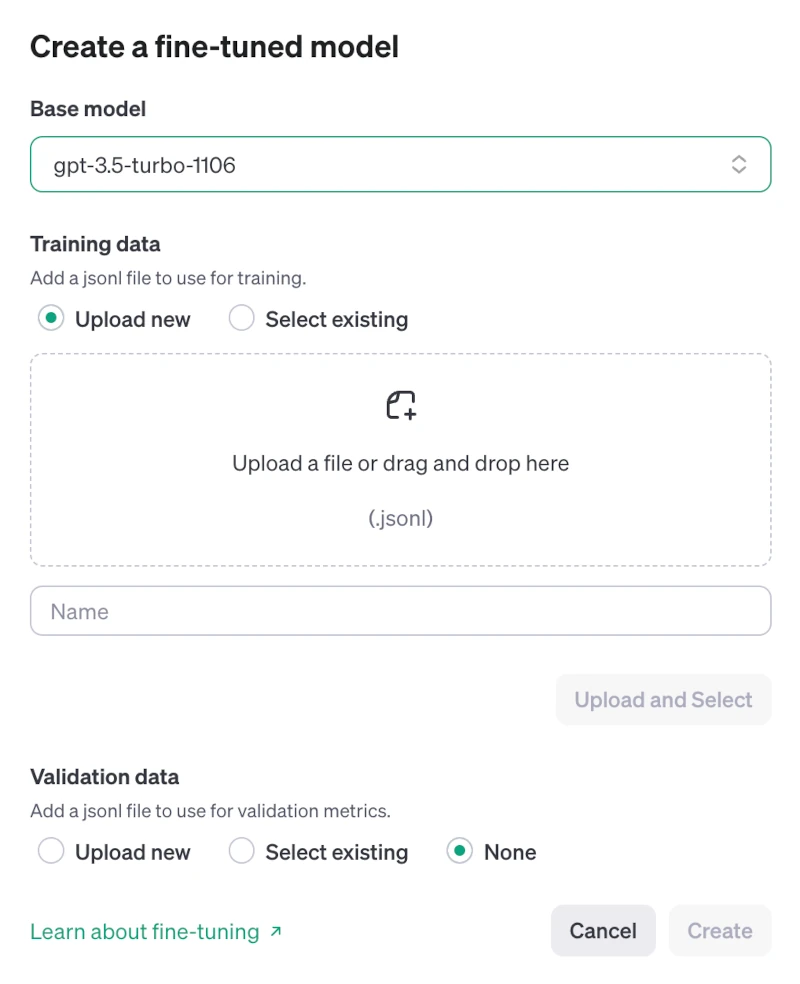800x984 pixels.
Task: Click the Upload a file or drag and drop text
Action: click(400, 463)
